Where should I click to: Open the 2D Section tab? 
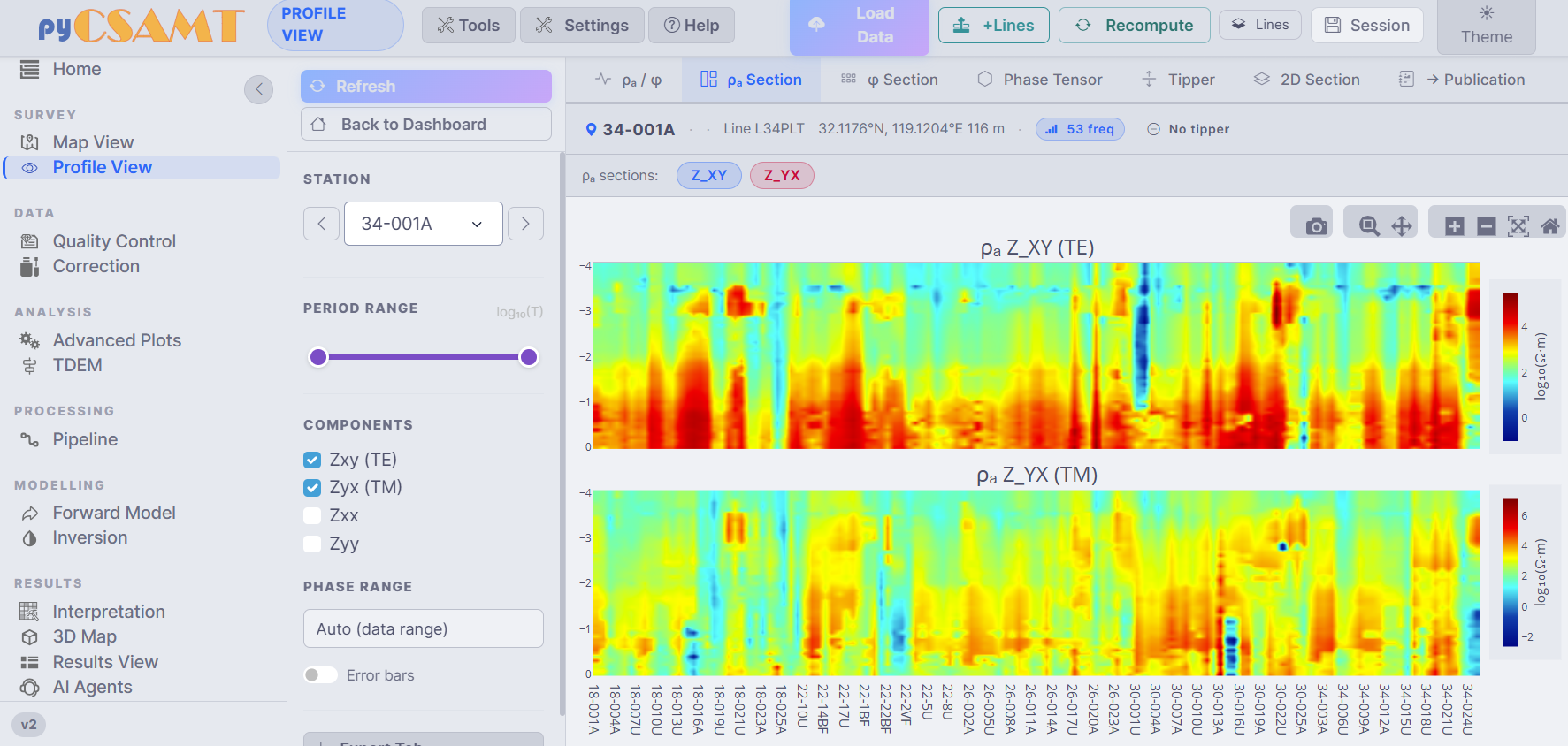click(x=1306, y=80)
